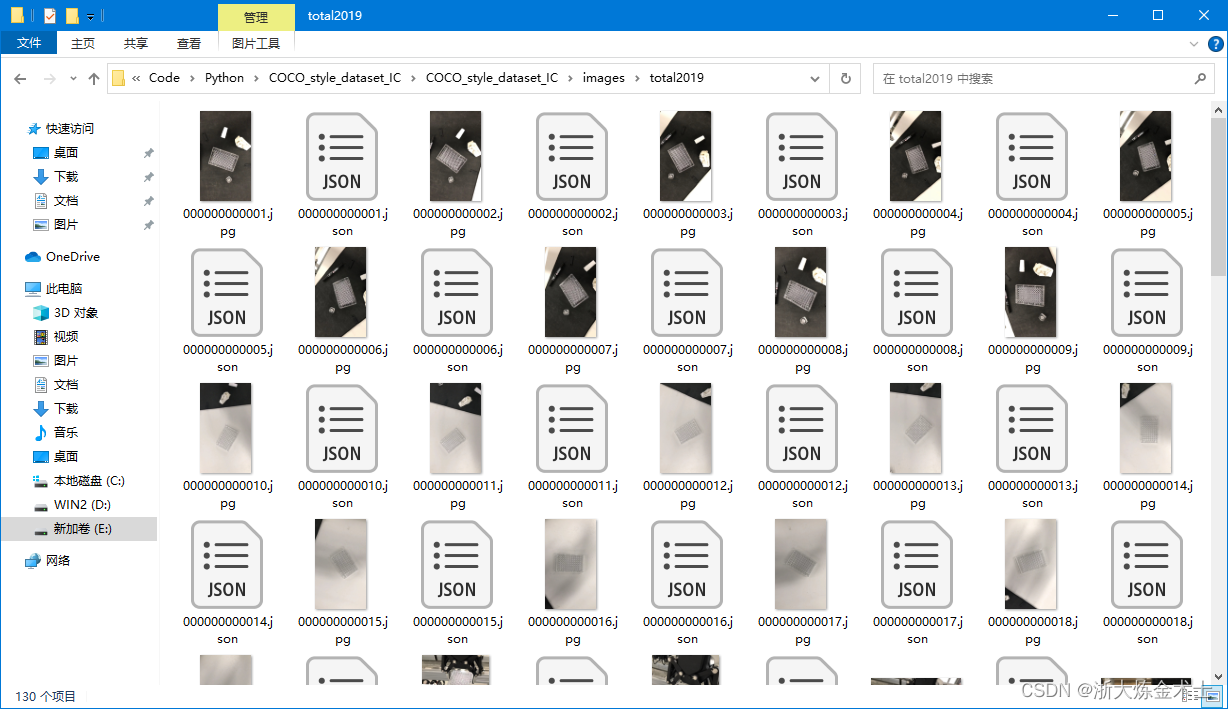Click the quick access star icon
This screenshot has height=709, width=1228.
click(x=33, y=129)
